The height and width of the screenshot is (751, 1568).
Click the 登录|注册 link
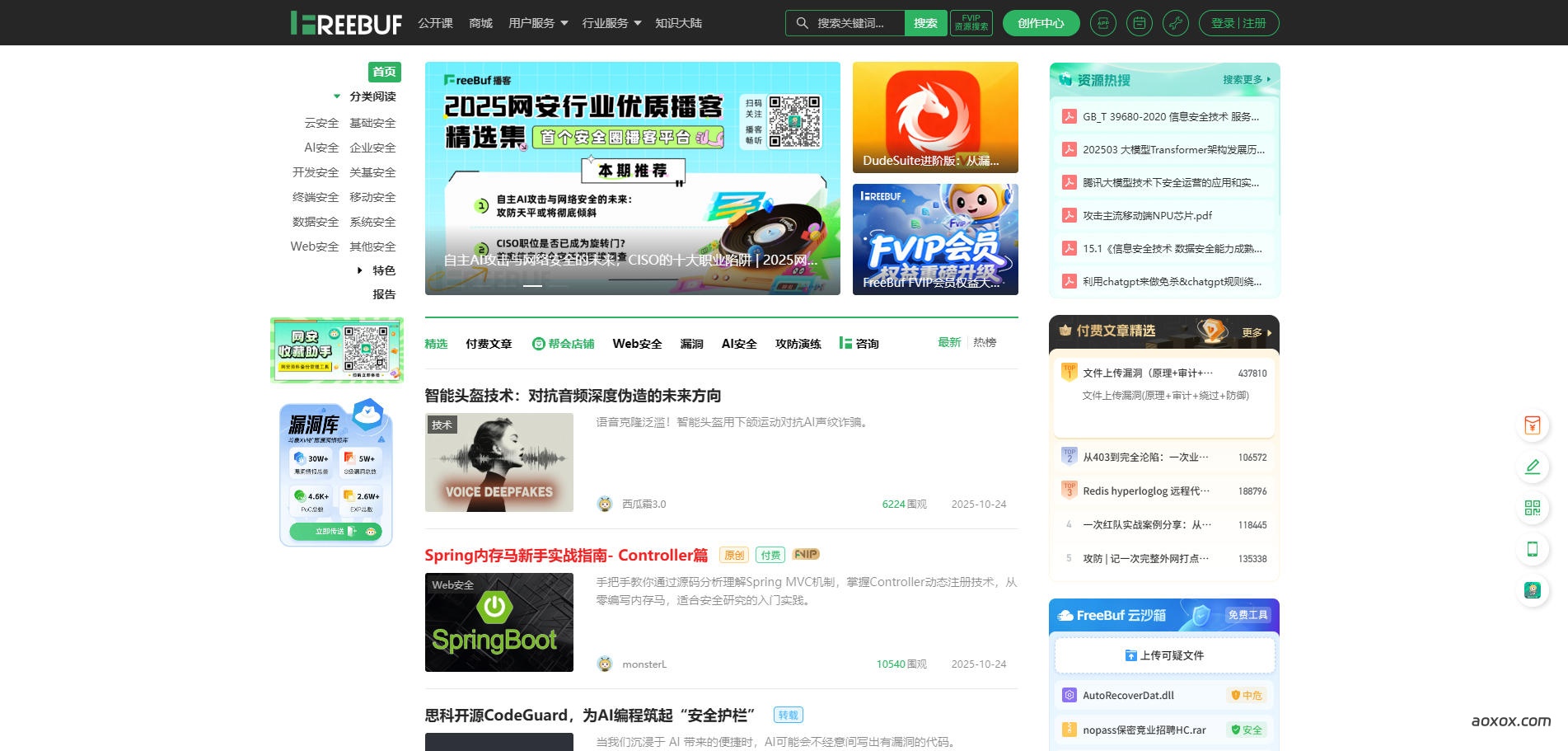click(1238, 23)
